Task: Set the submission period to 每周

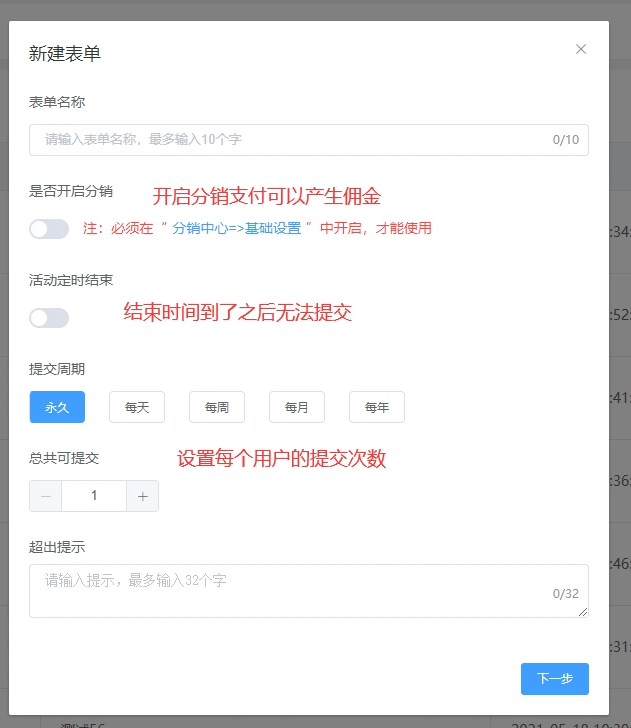Action: tap(216, 407)
